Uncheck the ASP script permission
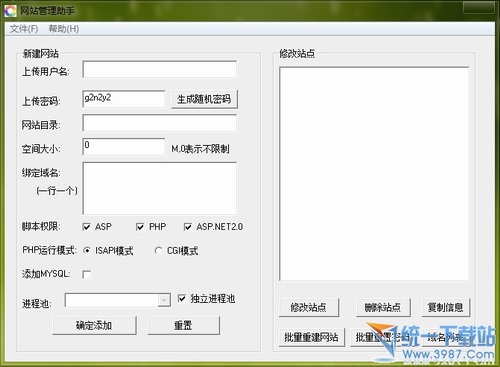500x367 pixels. click(x=86, y=227)
